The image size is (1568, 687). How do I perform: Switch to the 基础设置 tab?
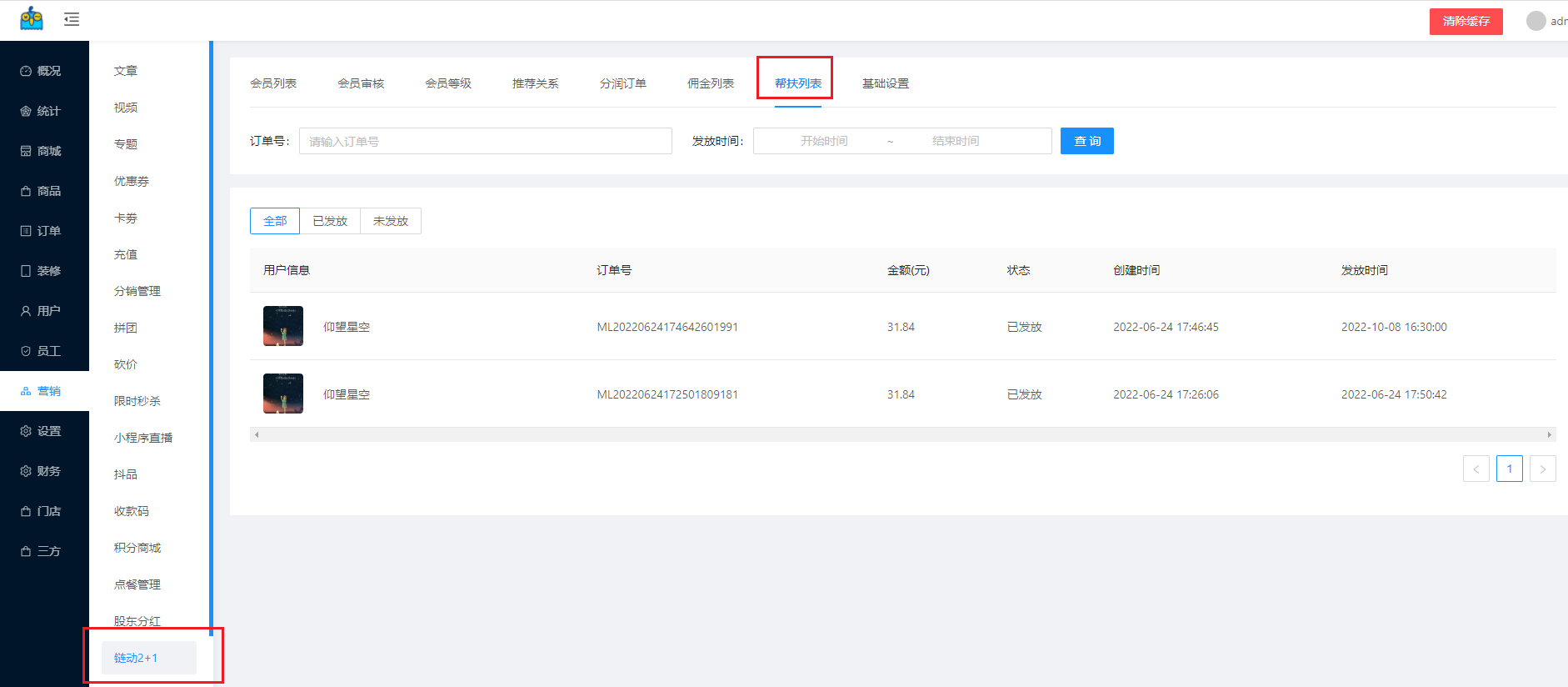click(x=886, y=83)
